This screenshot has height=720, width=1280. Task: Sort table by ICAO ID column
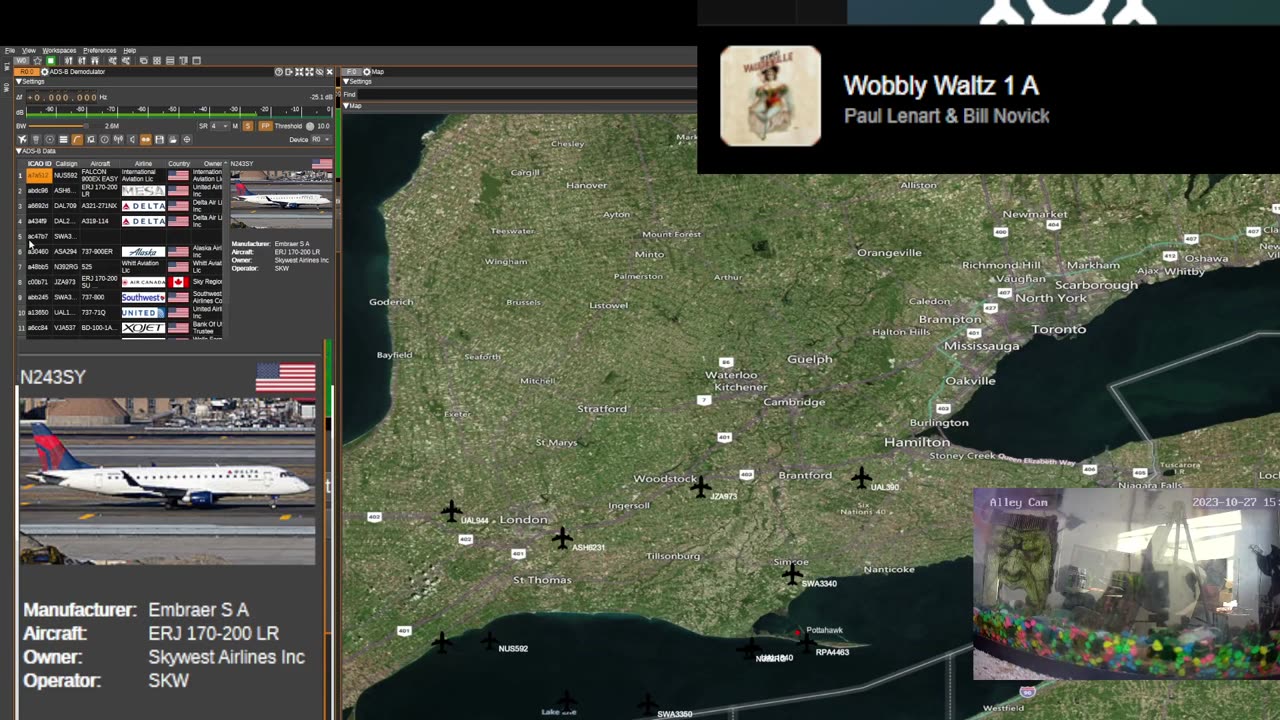point(39,164)
